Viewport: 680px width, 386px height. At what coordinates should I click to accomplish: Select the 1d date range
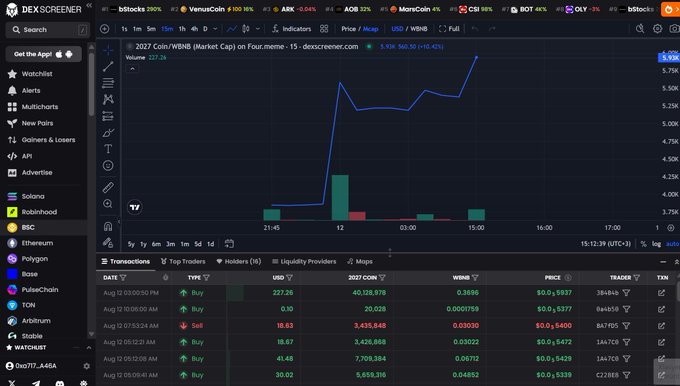pos(210,244)
